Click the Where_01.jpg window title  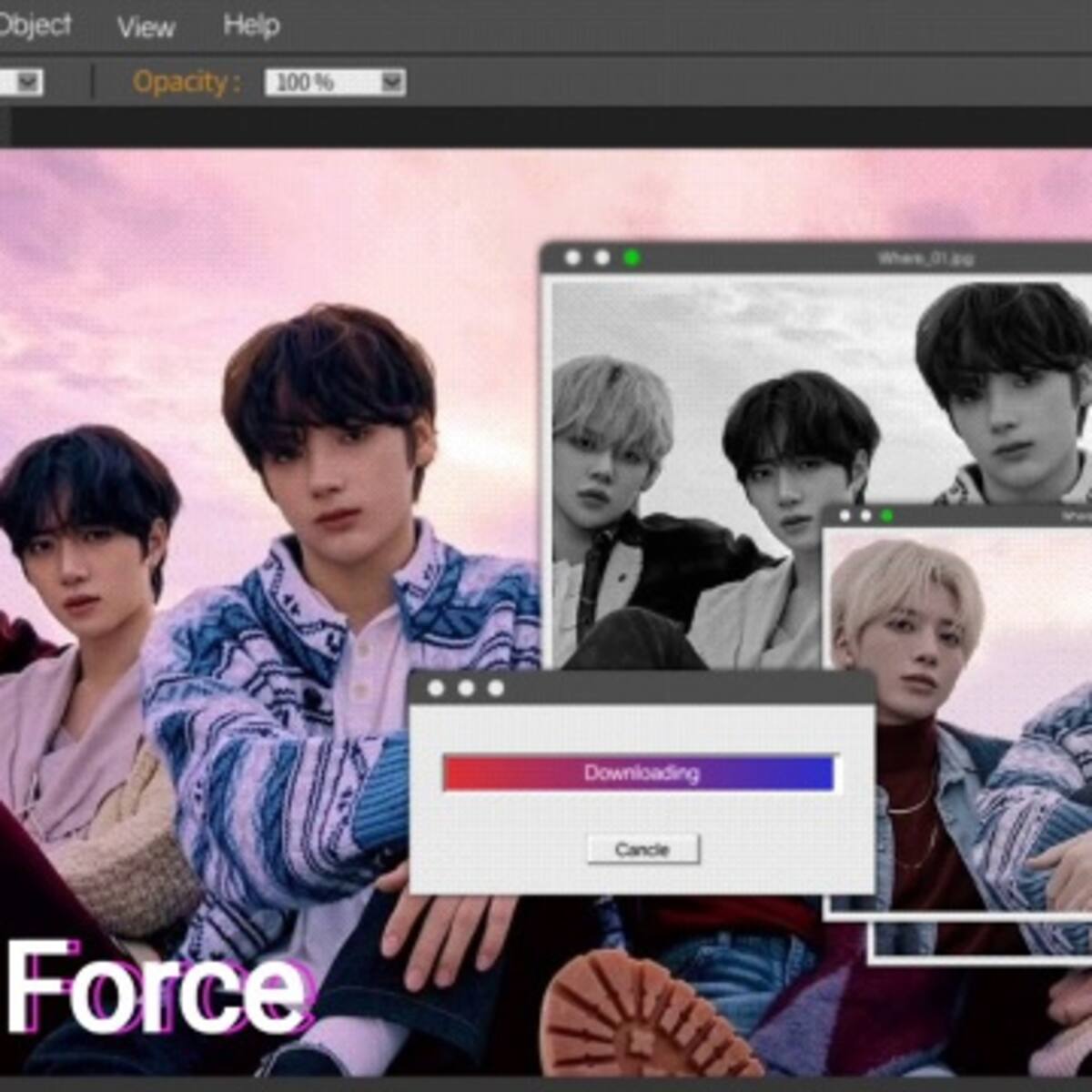coord(925,258)
